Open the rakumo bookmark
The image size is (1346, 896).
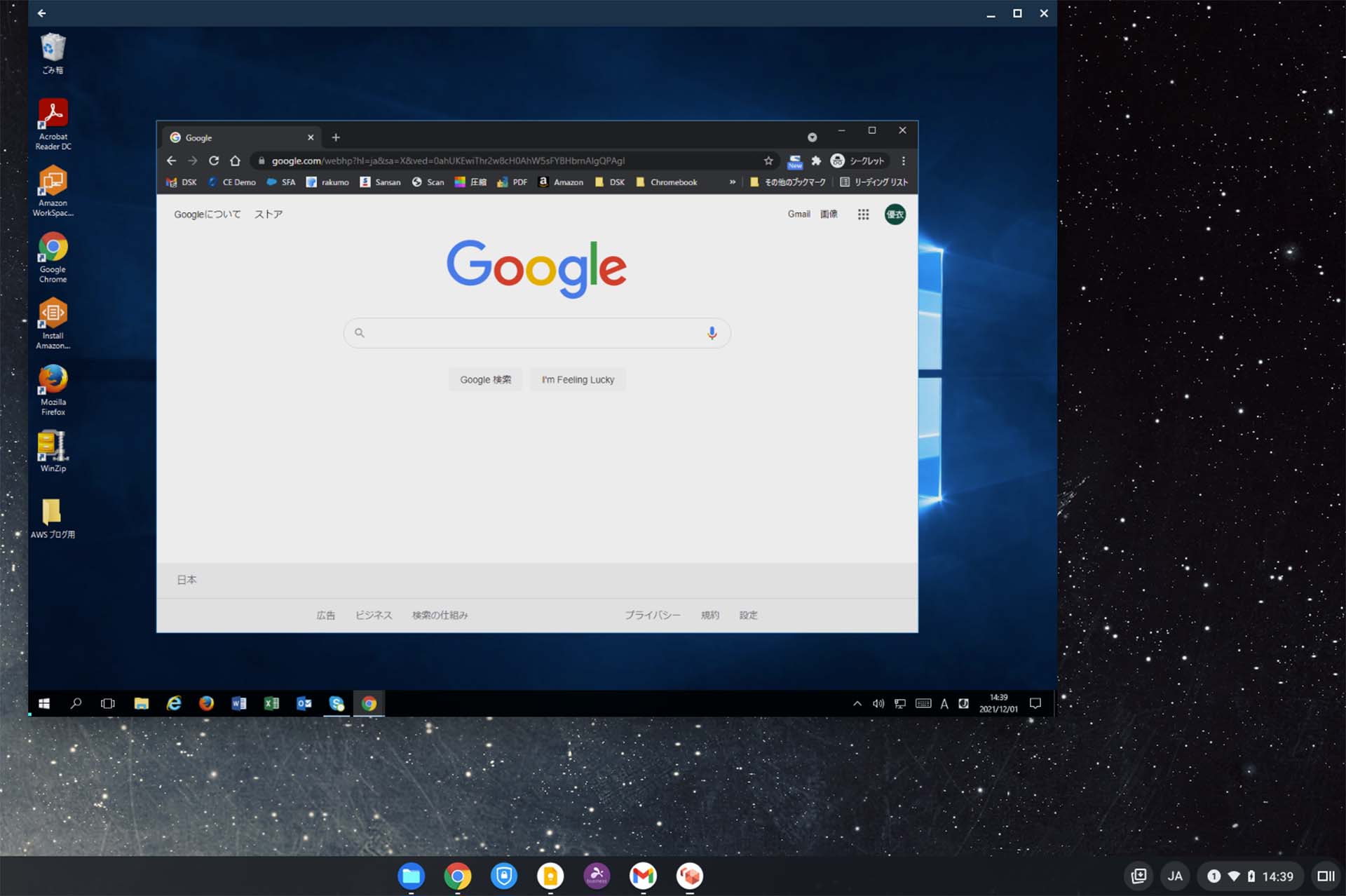(327, 182)
